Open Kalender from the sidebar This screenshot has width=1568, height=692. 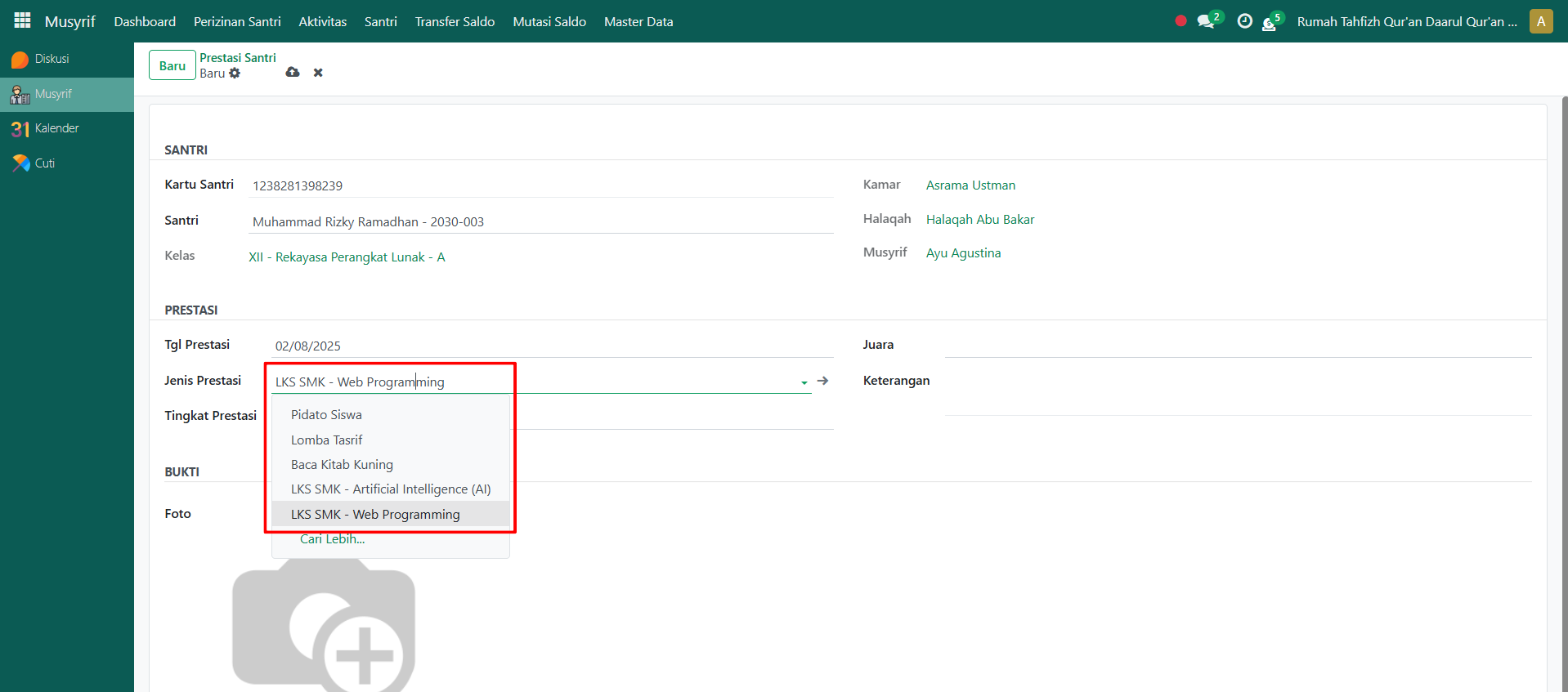[56, 128]
